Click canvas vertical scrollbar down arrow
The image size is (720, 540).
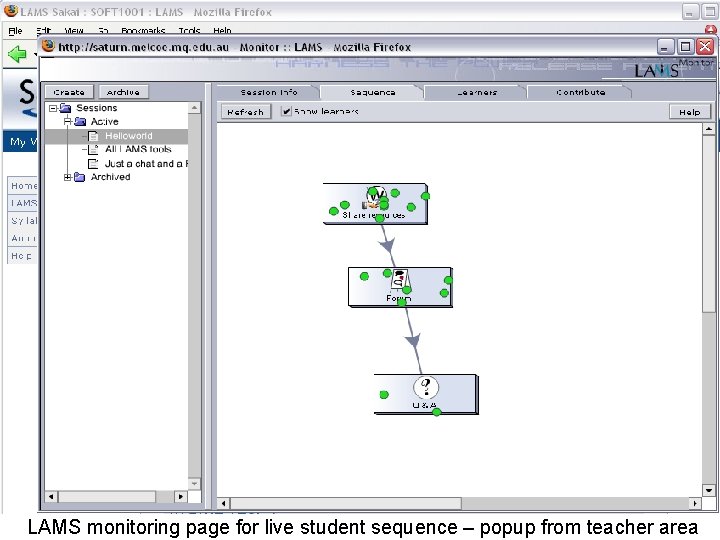[x=709, y=490]
